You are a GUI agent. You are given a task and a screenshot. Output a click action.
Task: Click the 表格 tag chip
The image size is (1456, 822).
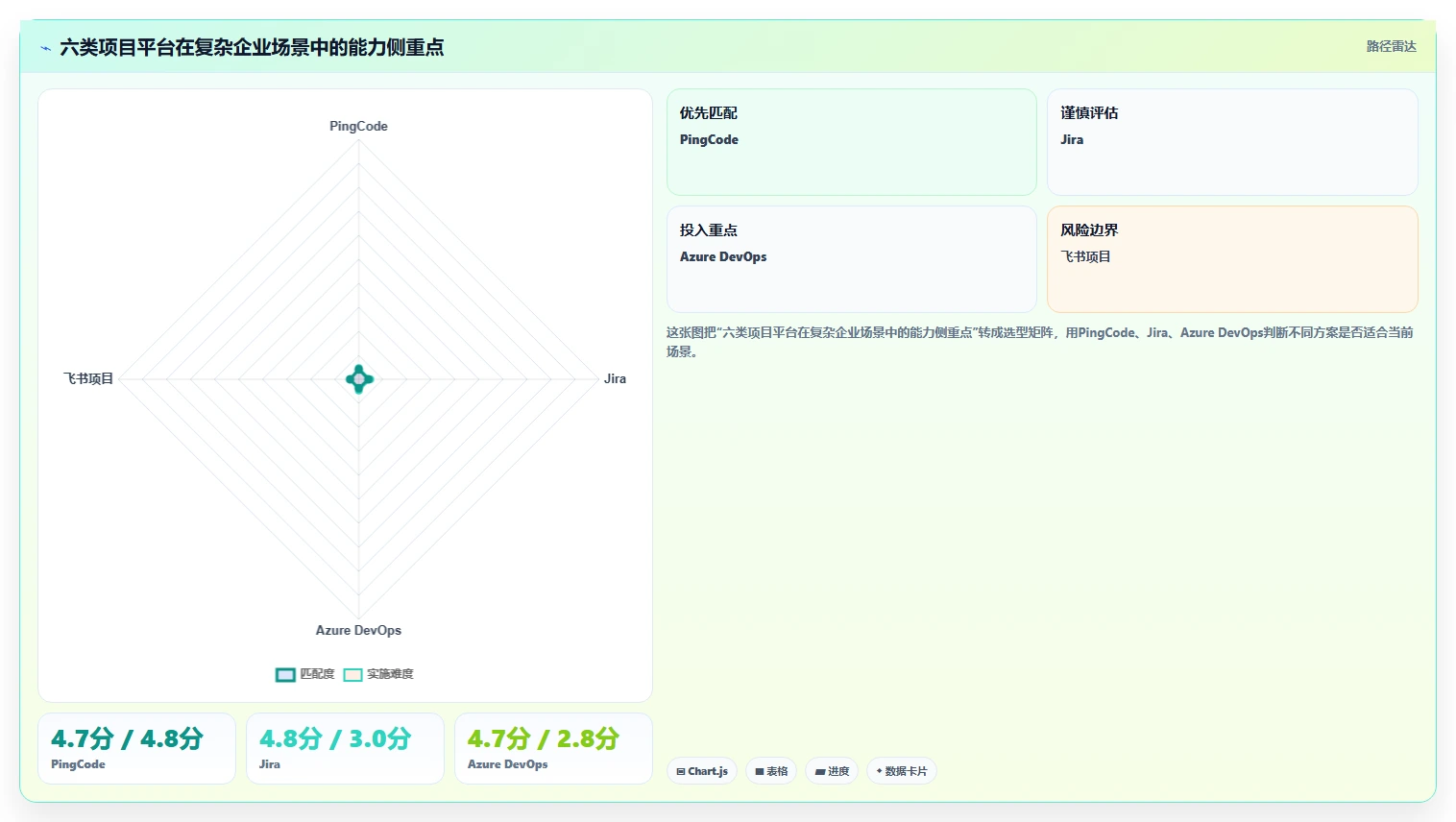click(x=771, y=771)
